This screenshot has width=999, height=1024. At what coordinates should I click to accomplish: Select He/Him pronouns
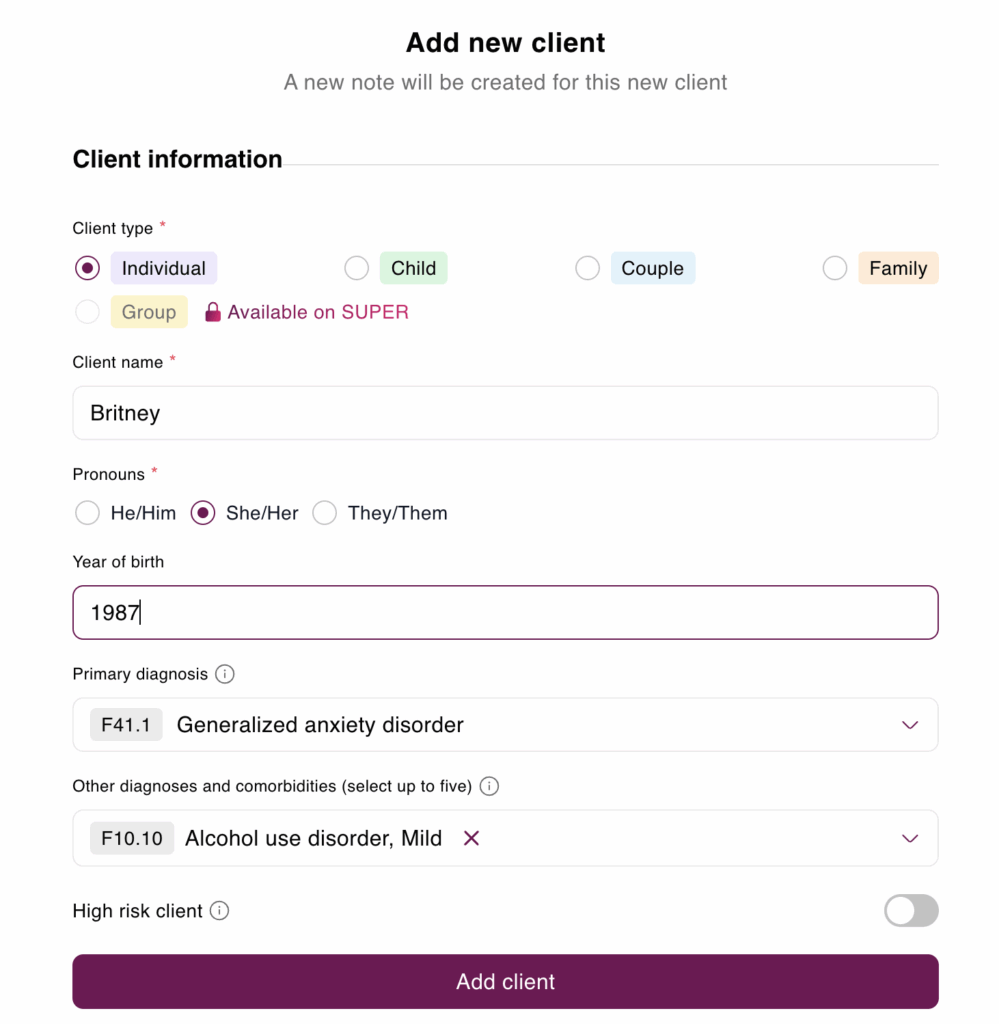[x=88, y=513]
